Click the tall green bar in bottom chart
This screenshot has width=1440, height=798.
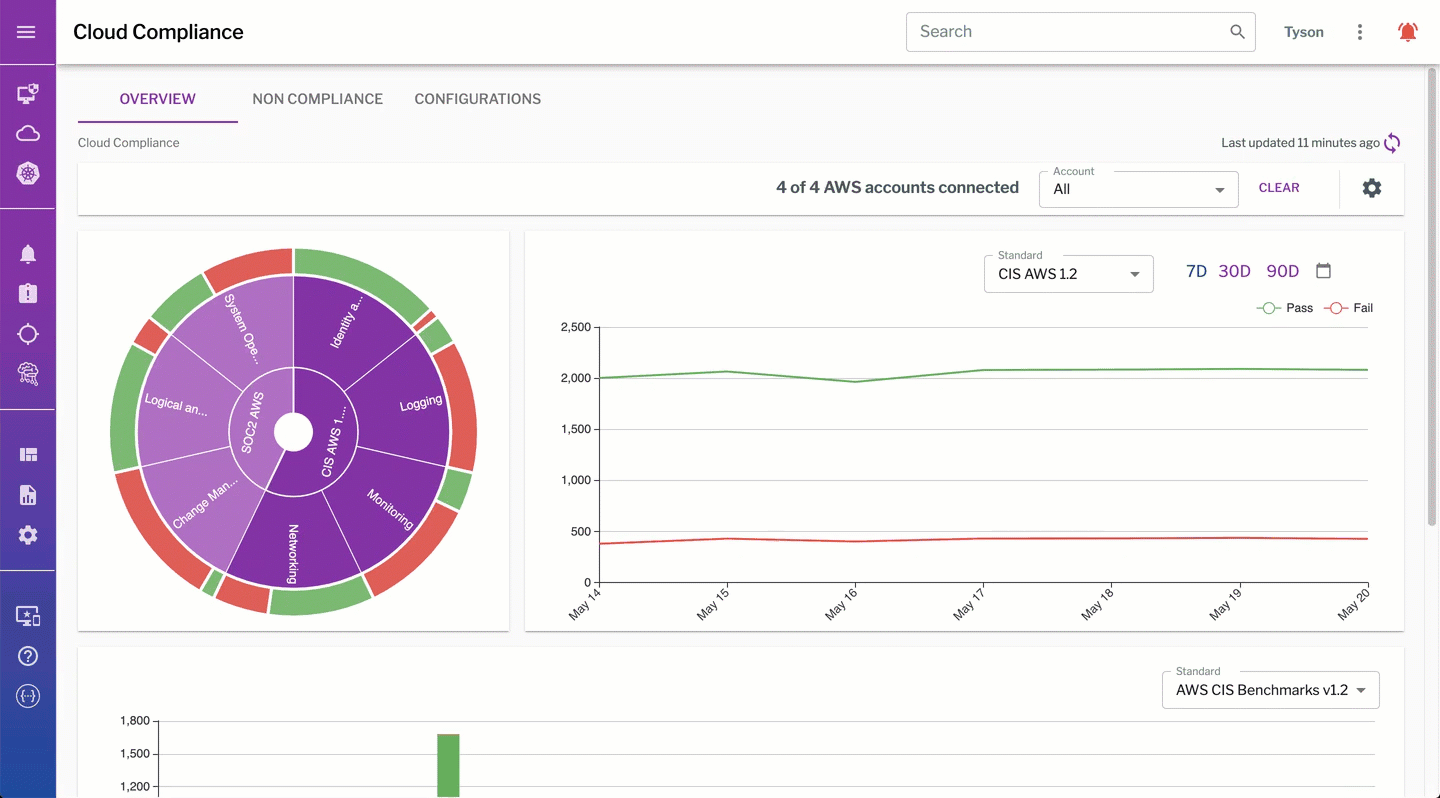(x=448, y=765)
